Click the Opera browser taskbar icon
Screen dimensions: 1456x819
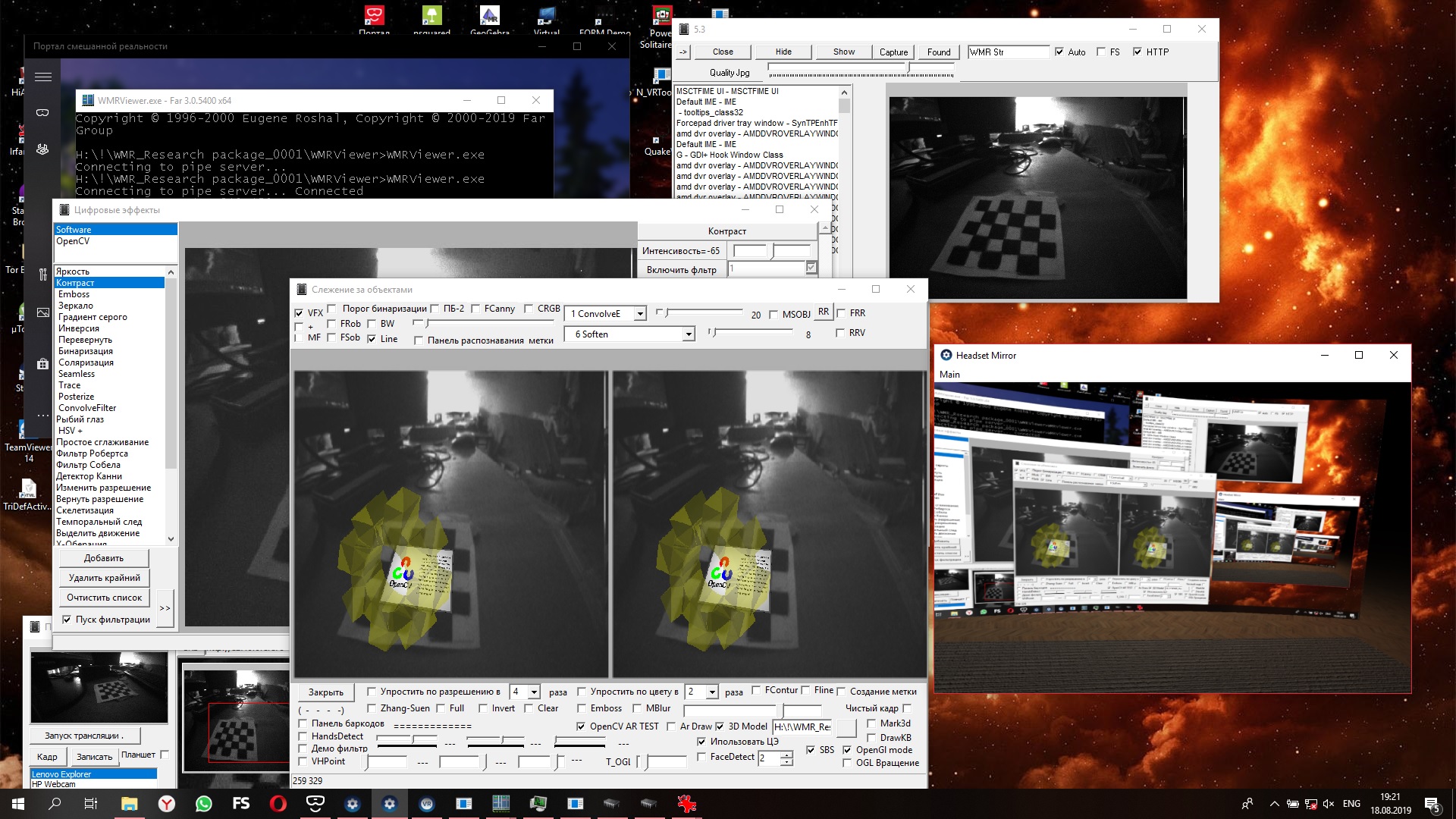[278, 804]
